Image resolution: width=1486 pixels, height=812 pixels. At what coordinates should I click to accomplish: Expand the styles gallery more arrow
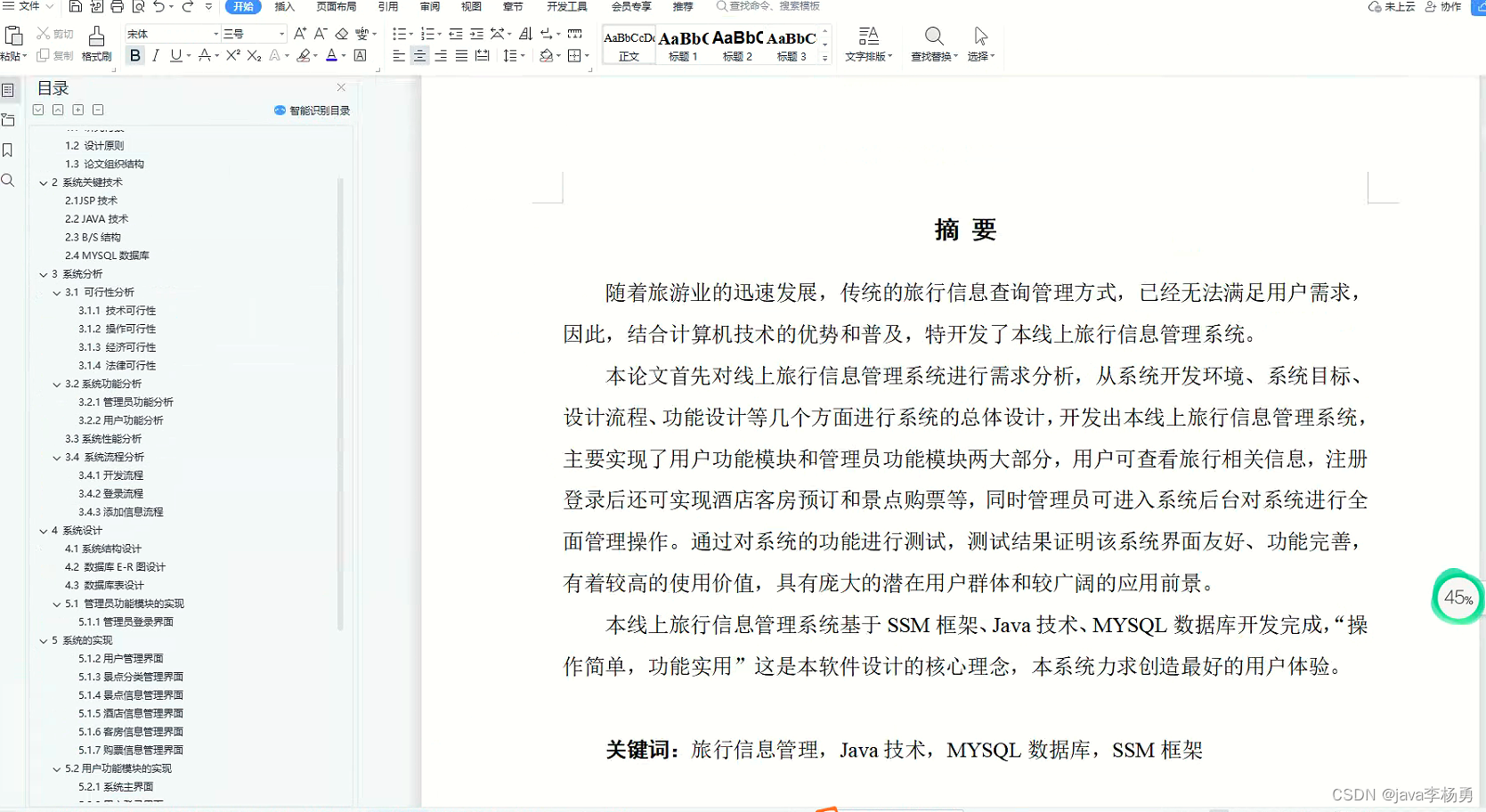click(825, 58)
